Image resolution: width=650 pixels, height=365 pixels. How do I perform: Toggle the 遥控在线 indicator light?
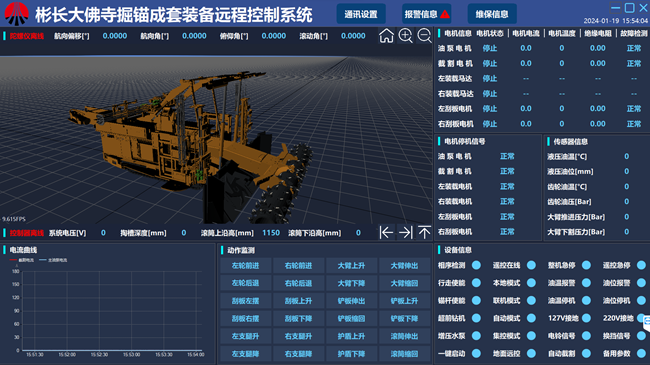pyautogui.click(x=531, y=265)
